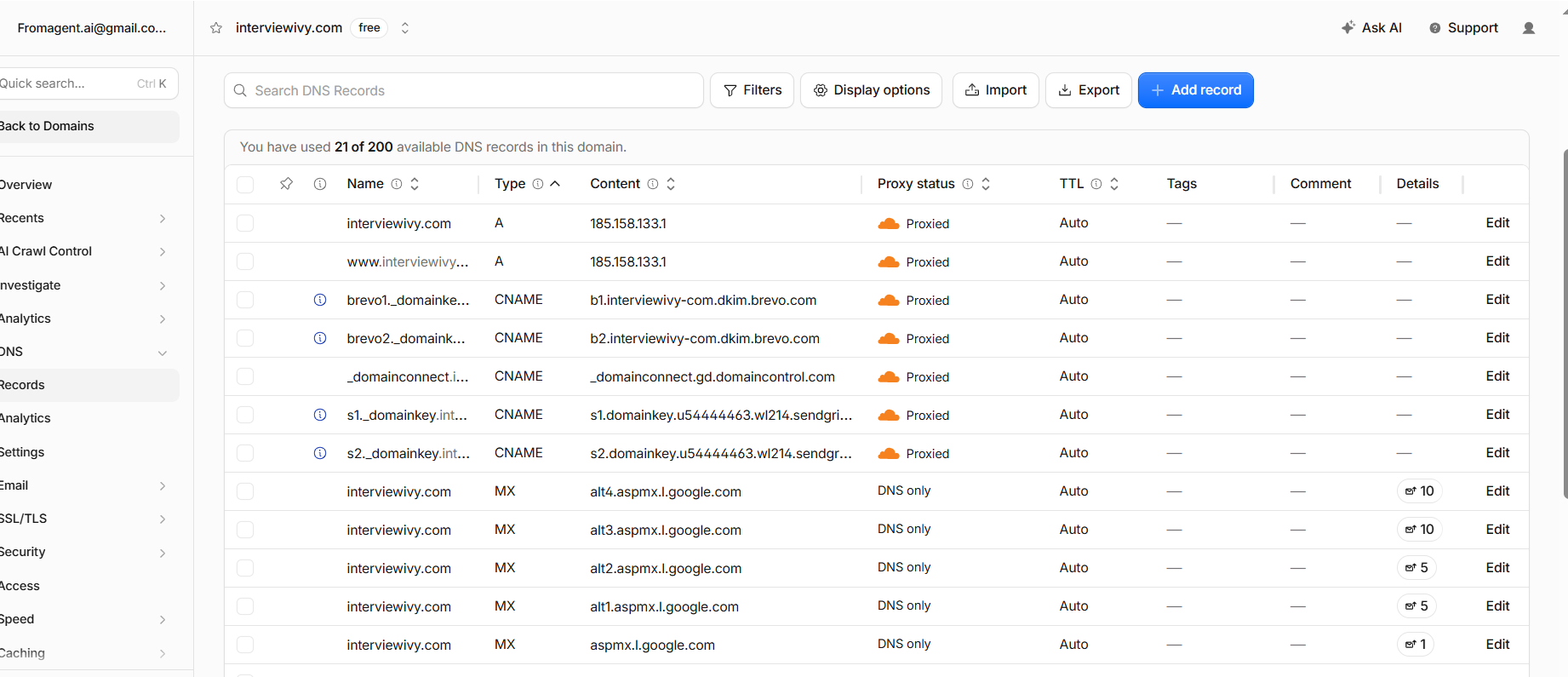Check the brevo1._domainkey CNAME row

click(245, 300)
